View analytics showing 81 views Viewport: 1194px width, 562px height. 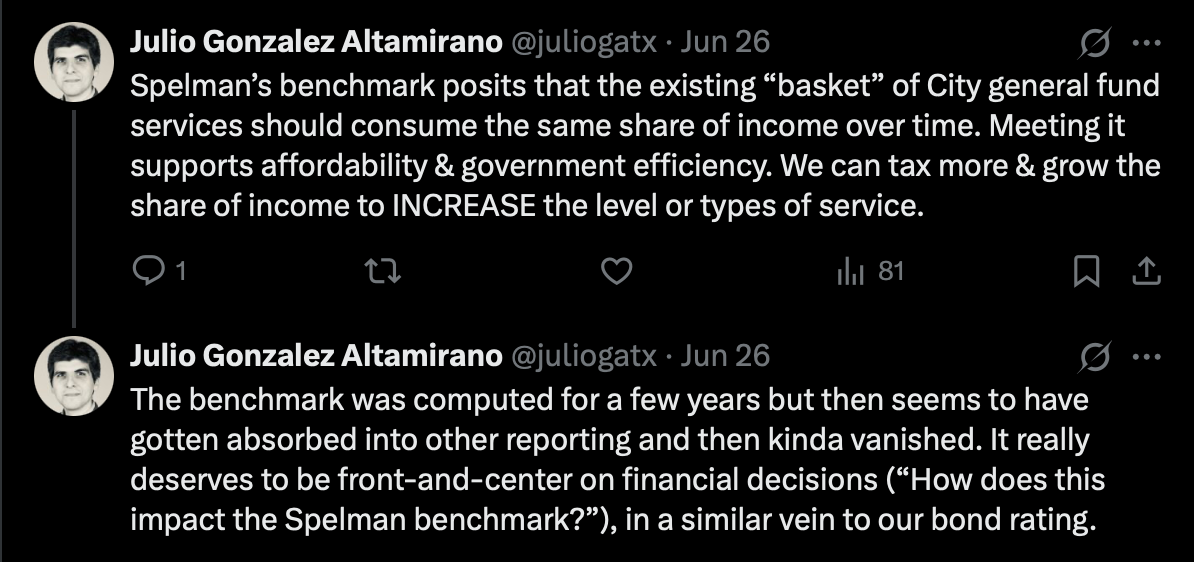coord(870,271)
